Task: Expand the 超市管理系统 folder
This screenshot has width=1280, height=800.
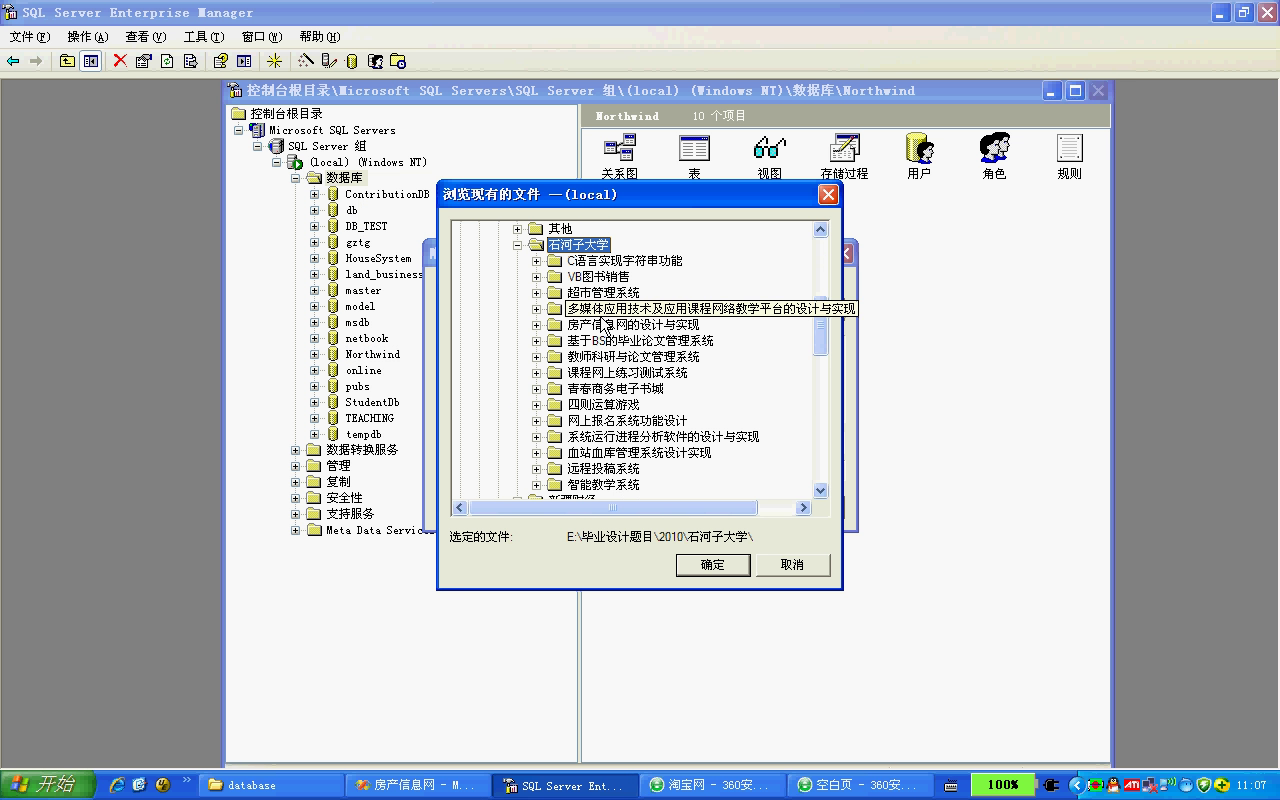Action: click(x=537, y=293)
